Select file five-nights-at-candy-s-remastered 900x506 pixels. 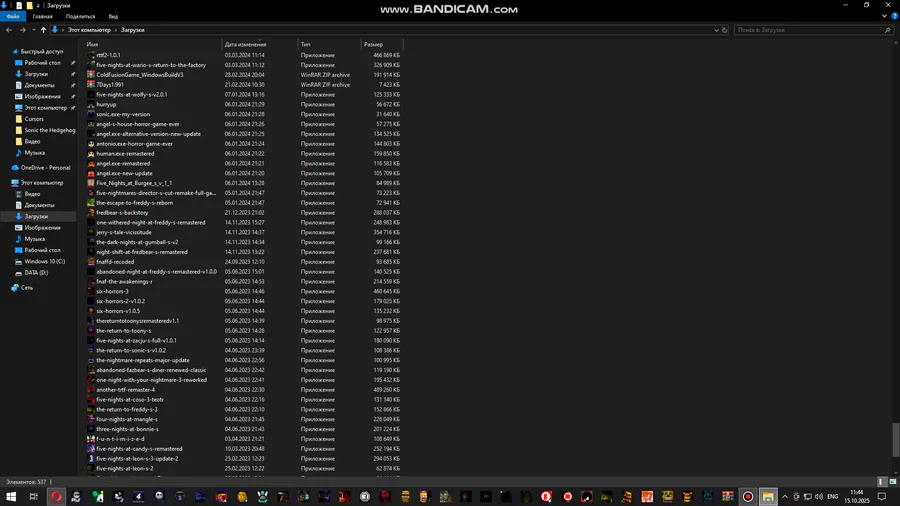[139, 449]
